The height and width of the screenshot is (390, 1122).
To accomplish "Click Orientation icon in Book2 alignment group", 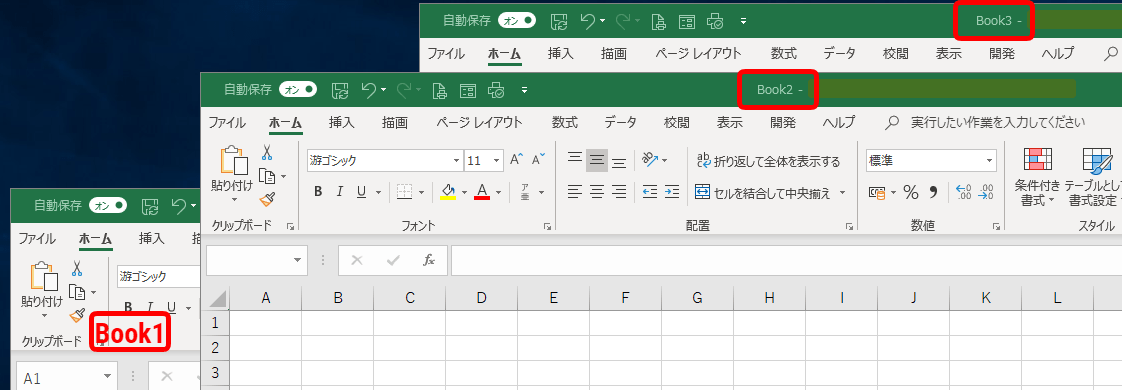I will click(x=650, y=160).
